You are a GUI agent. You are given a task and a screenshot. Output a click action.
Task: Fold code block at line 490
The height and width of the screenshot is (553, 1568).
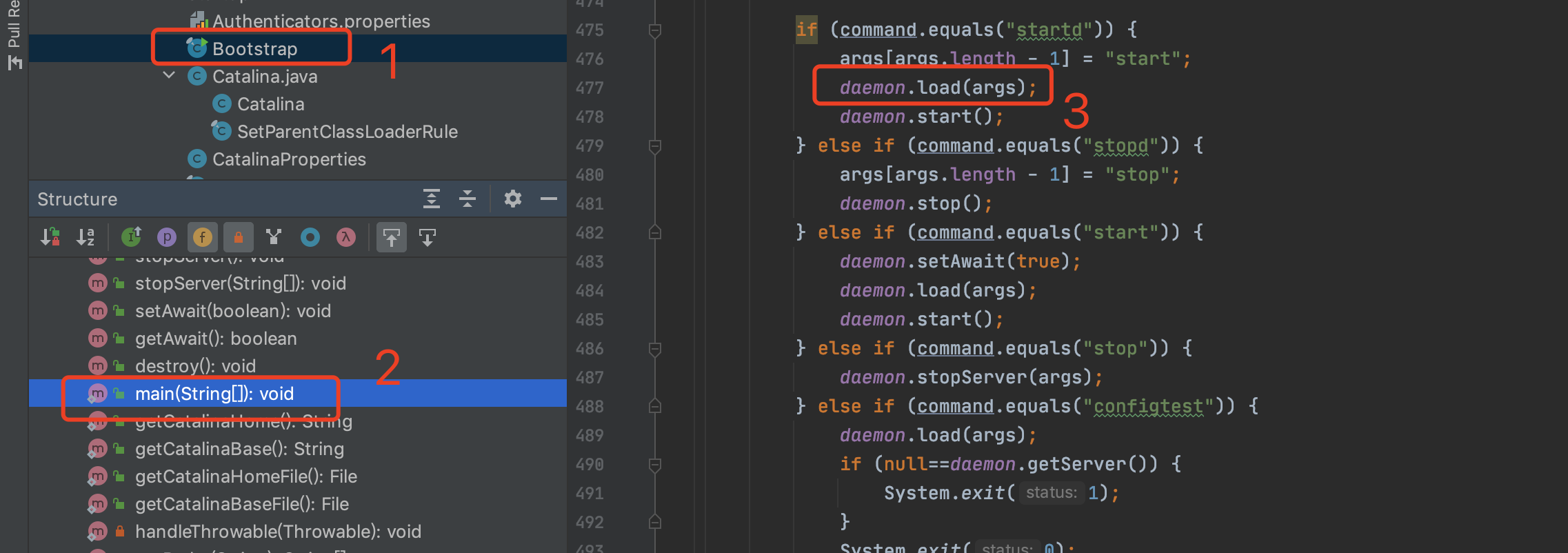click(655, 465)
